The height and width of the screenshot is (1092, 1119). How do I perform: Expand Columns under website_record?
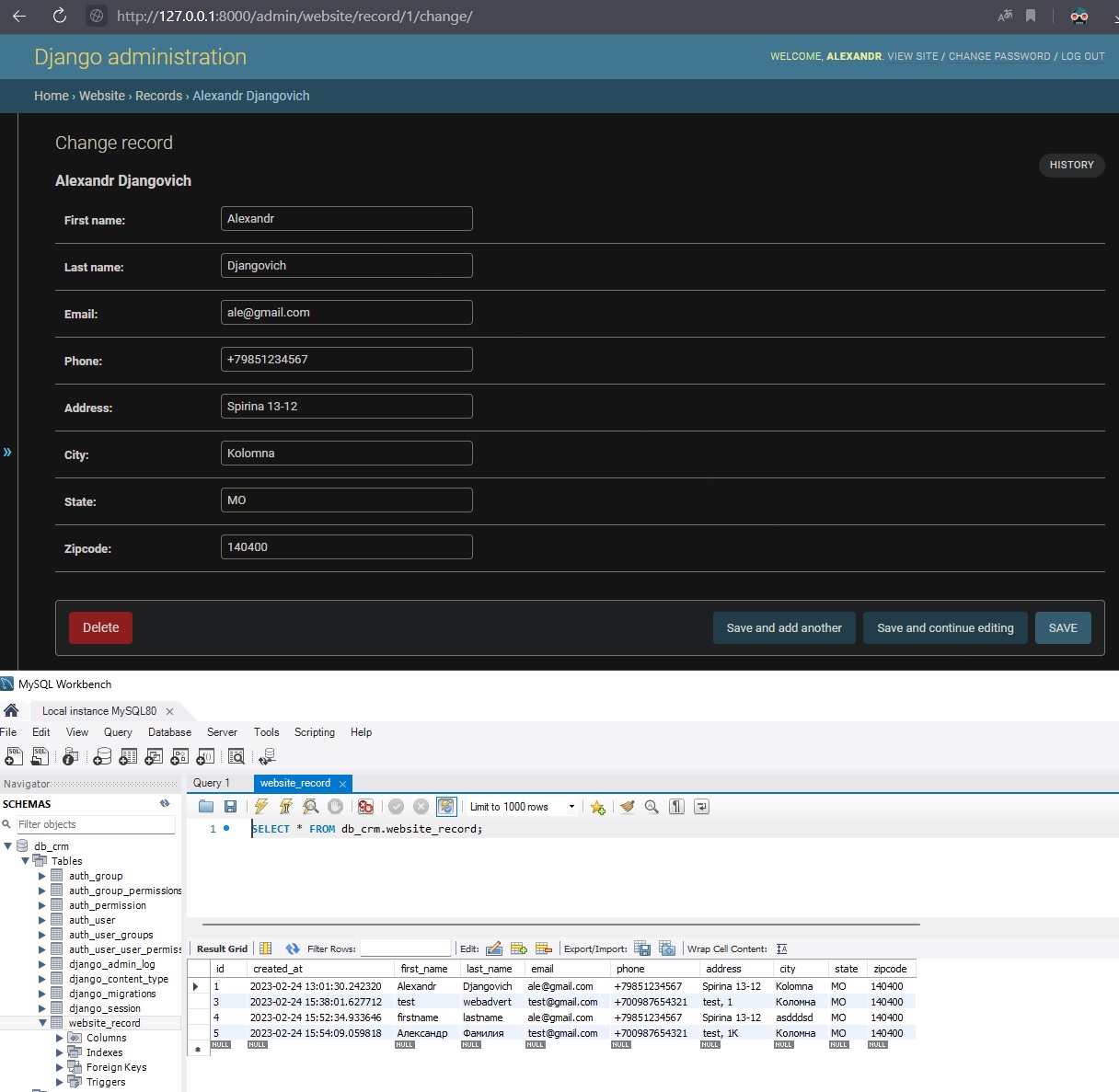[60, 1038]
